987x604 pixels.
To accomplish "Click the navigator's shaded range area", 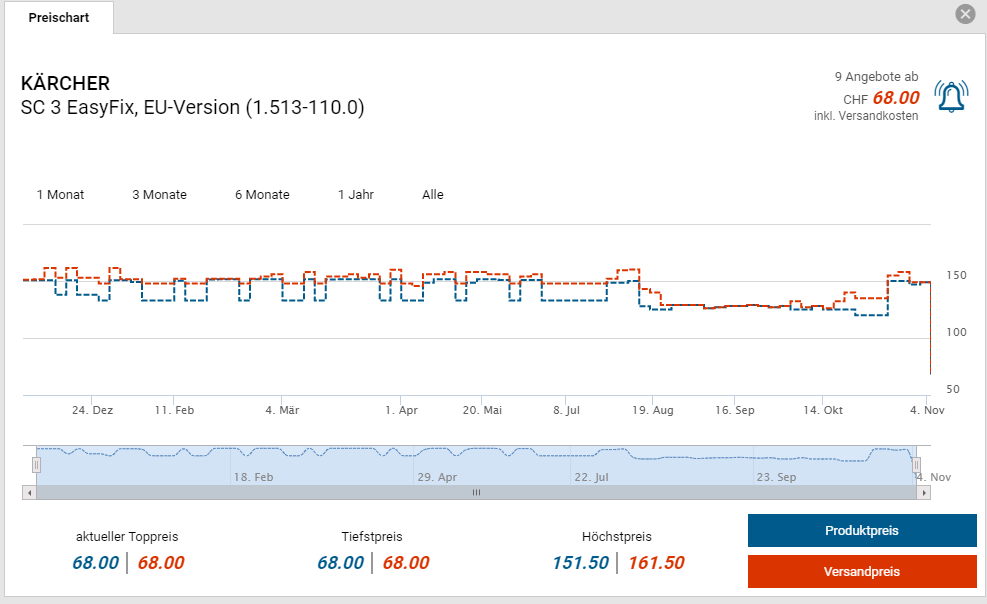I will [x=475, y=465].
